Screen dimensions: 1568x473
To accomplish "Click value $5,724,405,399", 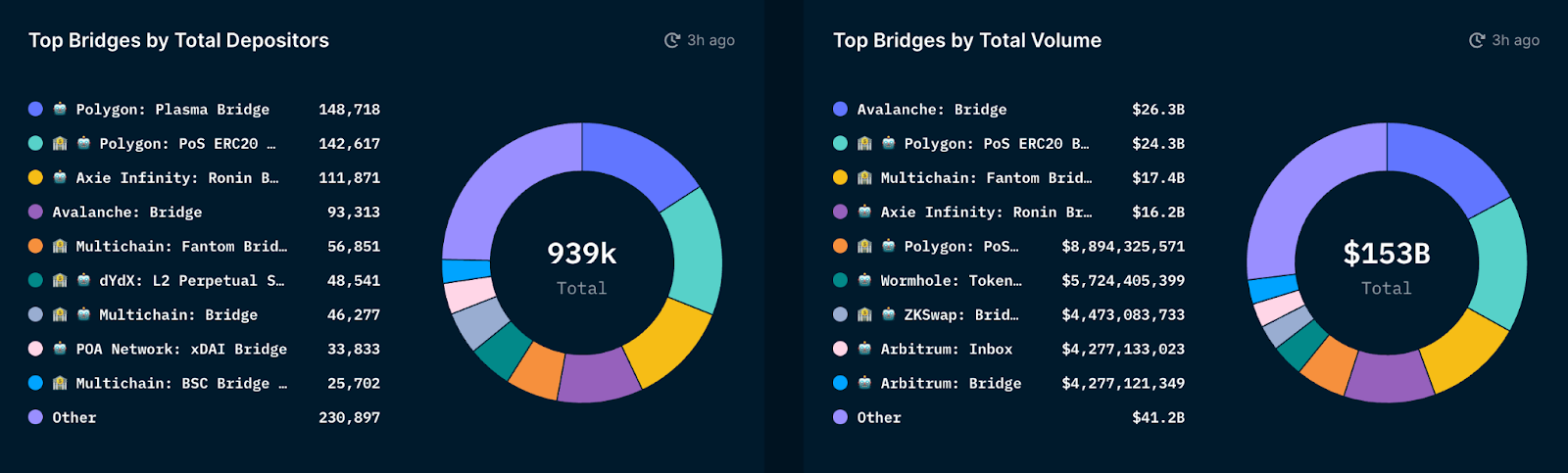I will click(1123, 280).
